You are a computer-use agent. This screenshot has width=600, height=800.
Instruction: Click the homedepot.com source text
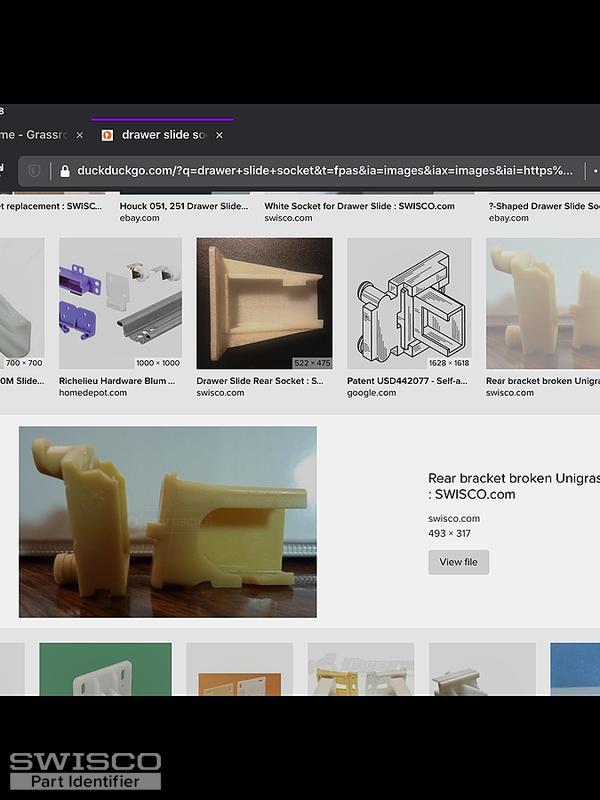[93, 393]
